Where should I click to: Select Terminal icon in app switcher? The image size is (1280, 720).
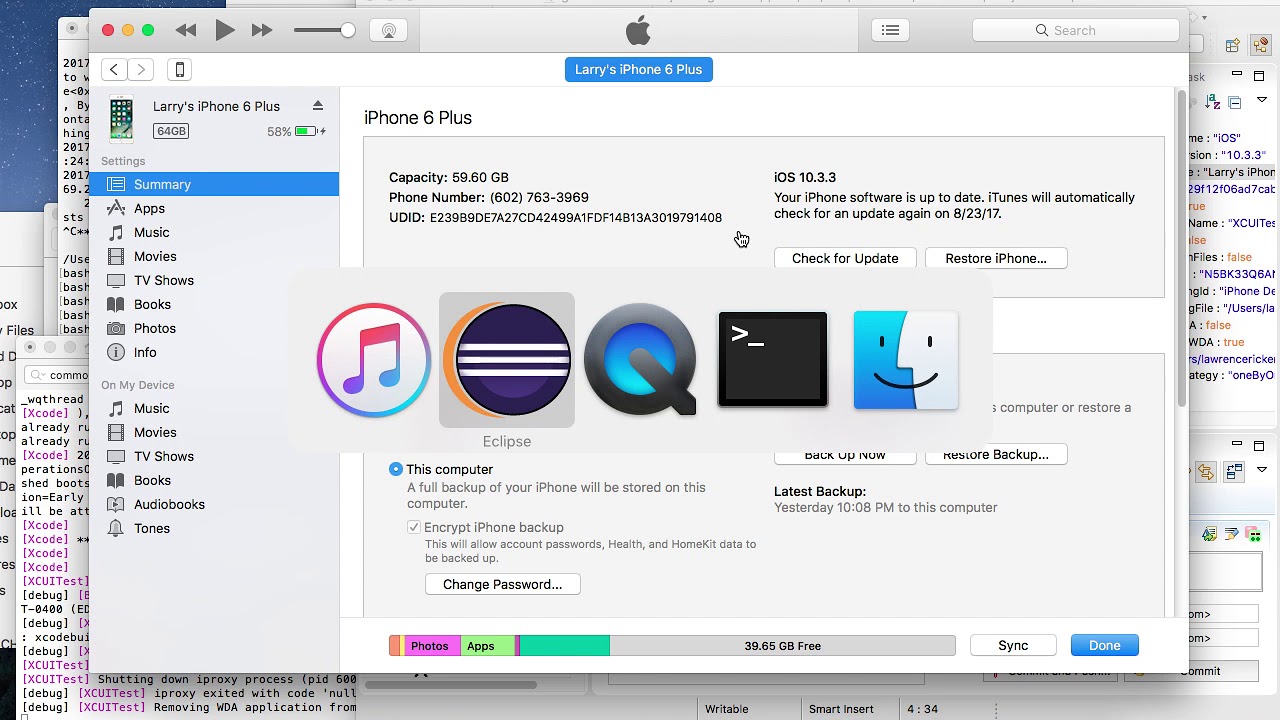[773, 360]
